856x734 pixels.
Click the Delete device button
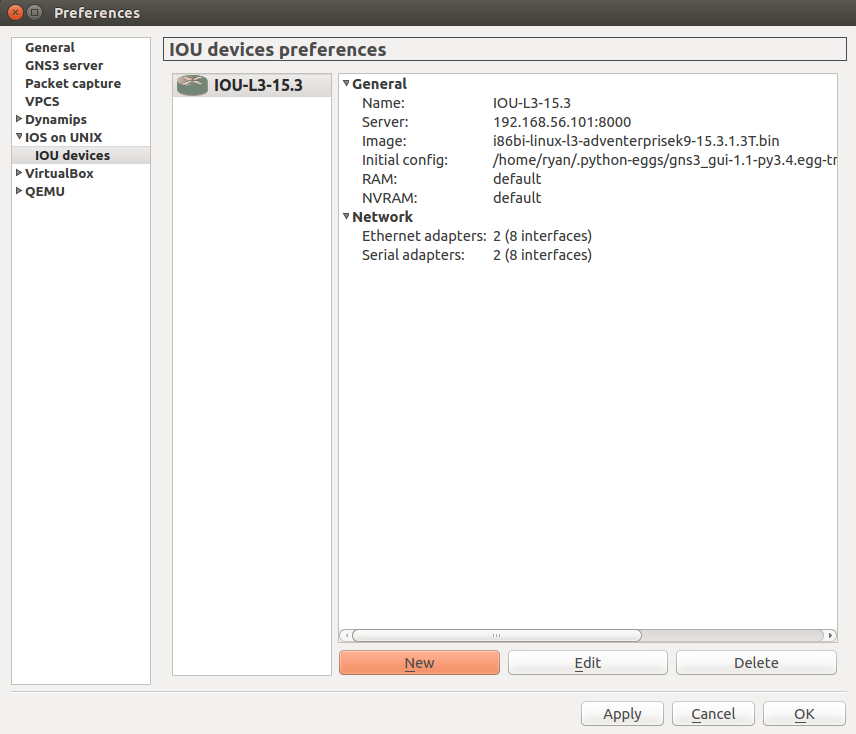tap(756, 663)
